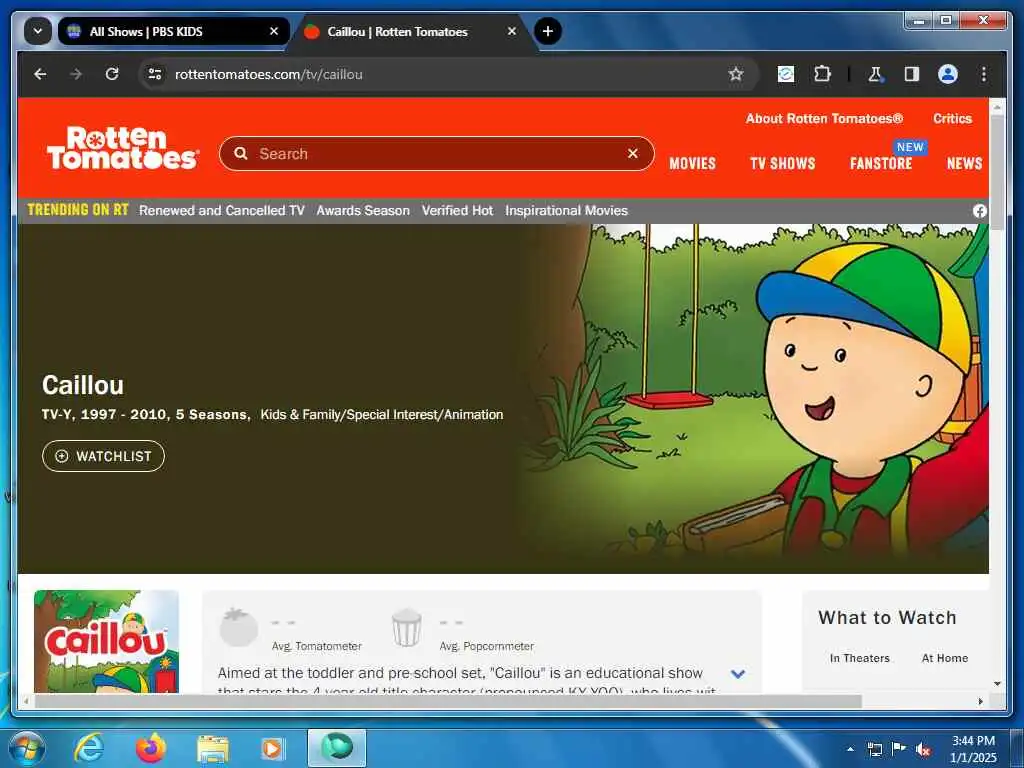This screenshot has width=1024, height=768.
Task: Open the Windows Start menu
Action: [26, 748]
